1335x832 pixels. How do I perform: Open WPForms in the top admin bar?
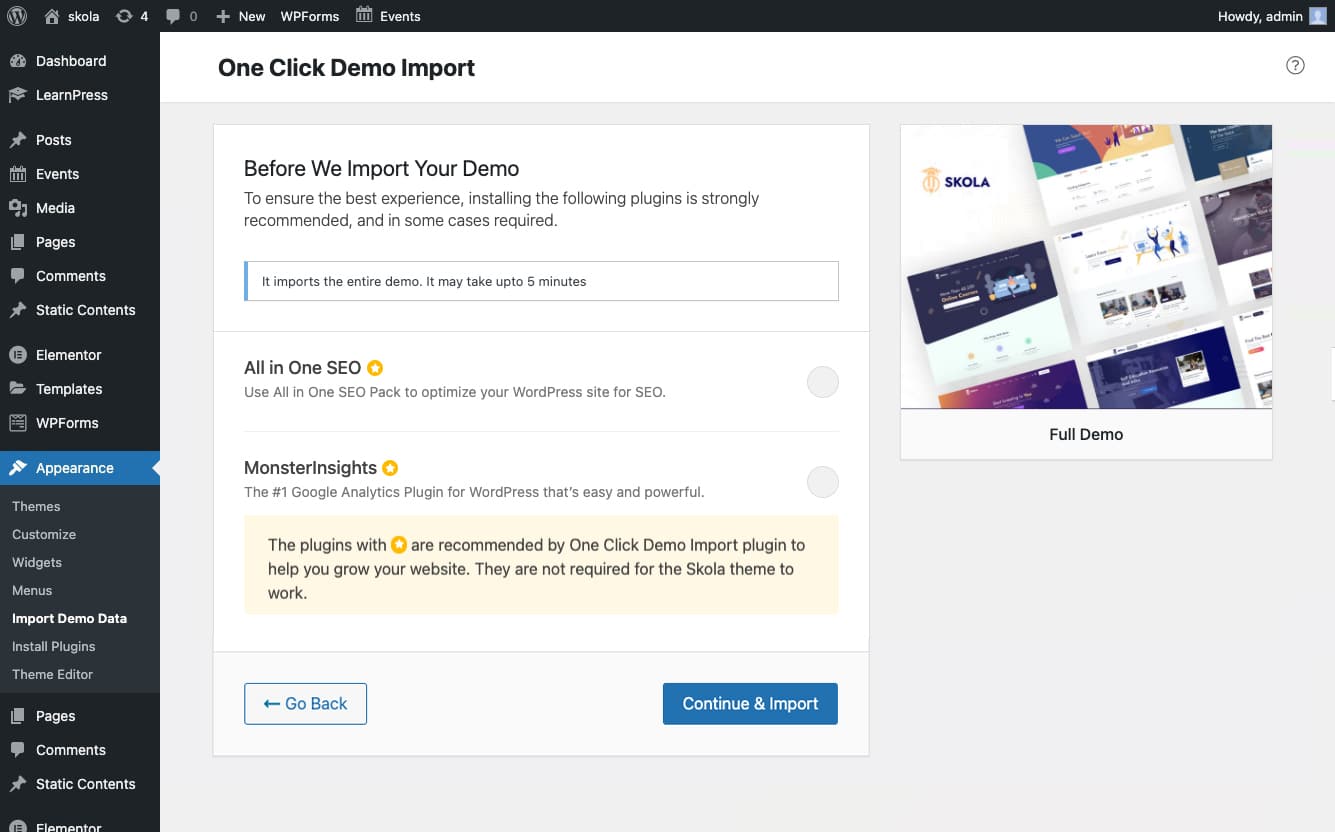(x=309, y=16)
